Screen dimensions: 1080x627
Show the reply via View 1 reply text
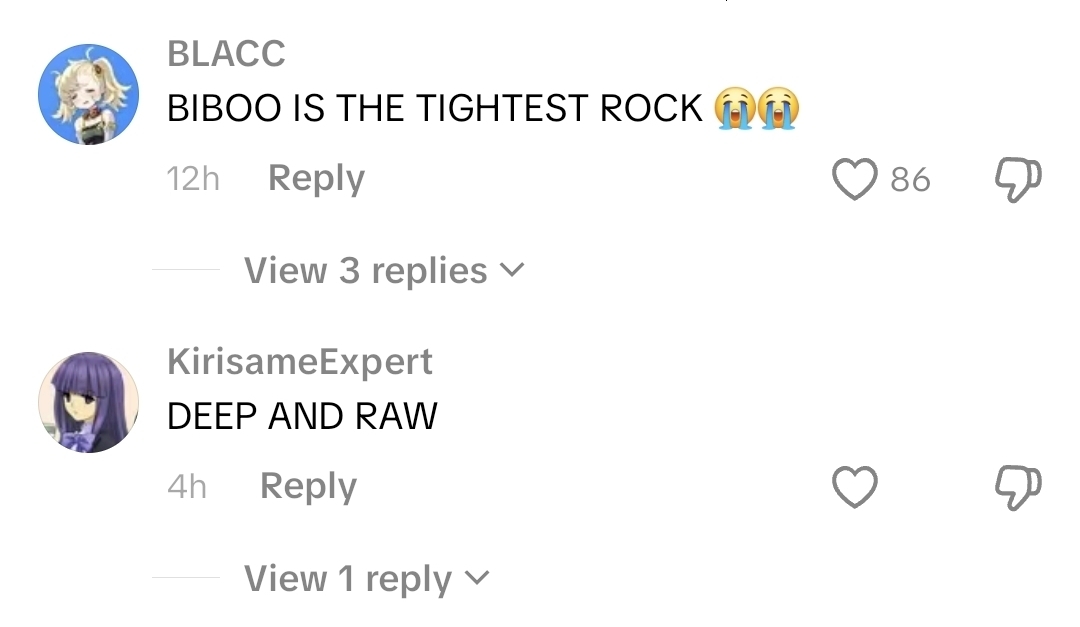coord(348,578)
